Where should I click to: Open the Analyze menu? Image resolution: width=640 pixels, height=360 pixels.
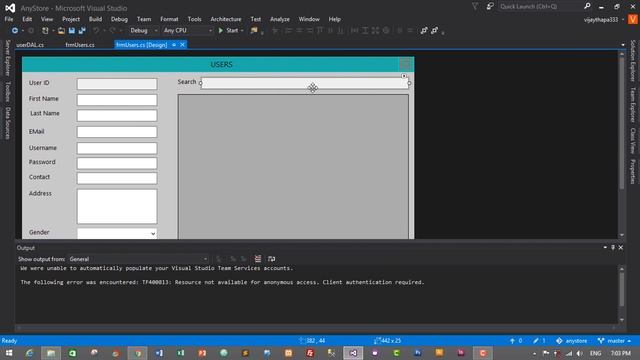coord(280,19)
